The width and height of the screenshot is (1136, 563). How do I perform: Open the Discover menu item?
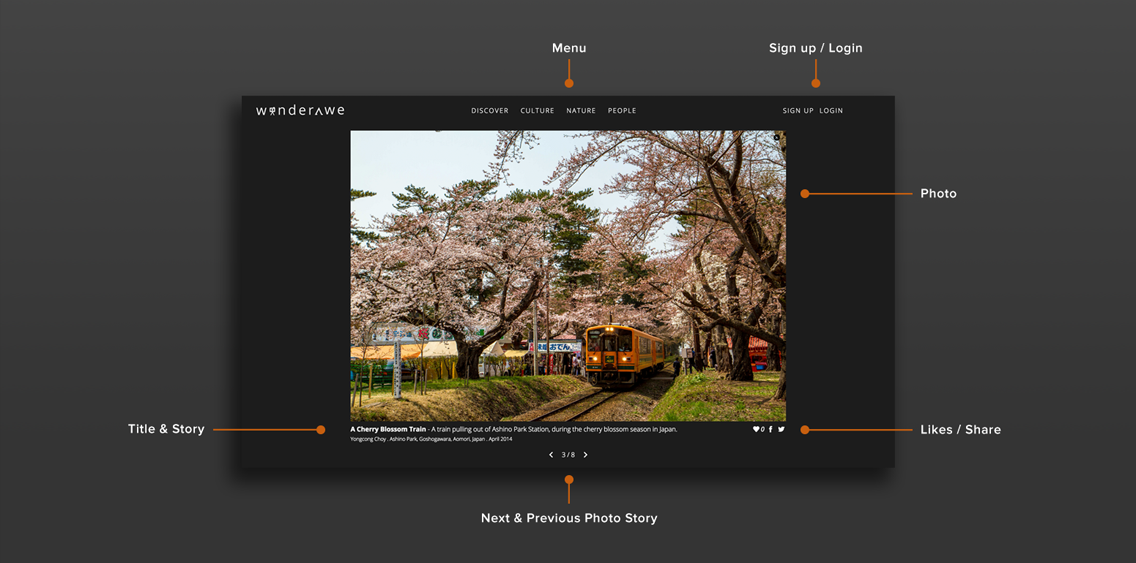coord(490,111)
